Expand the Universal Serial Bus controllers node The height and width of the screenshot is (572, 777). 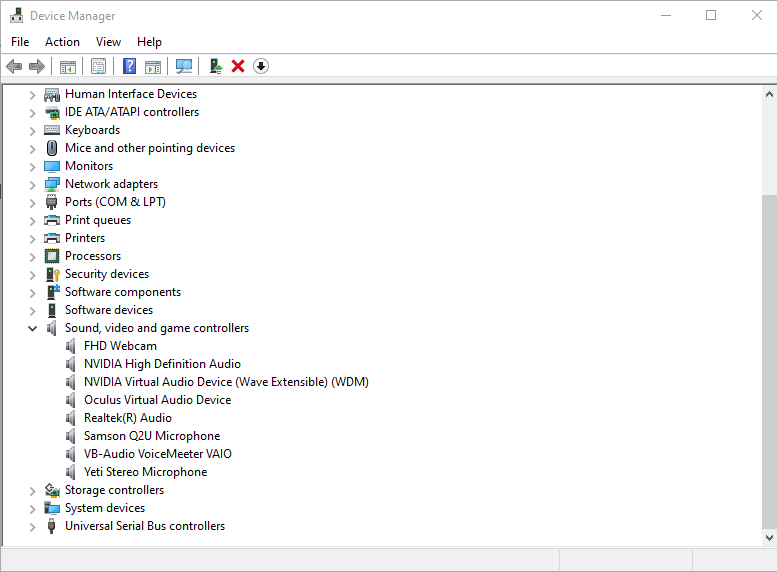[32, 526]
